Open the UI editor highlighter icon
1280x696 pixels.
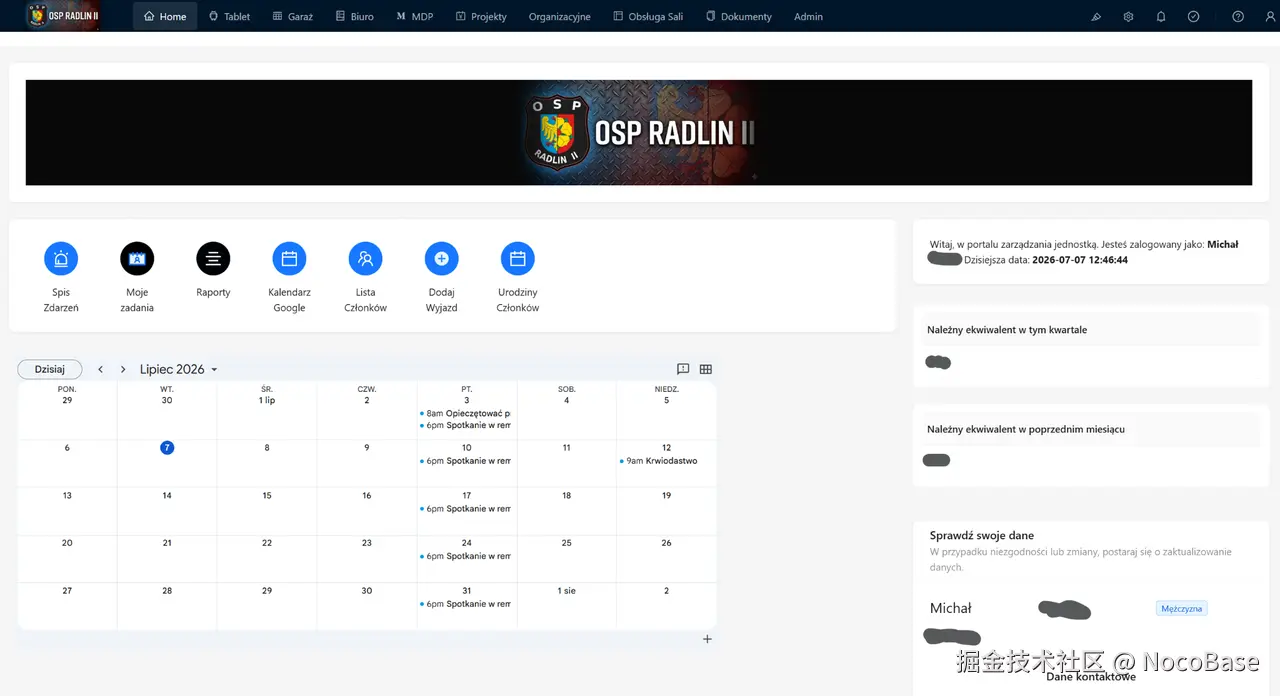[x=1096, y=17]
